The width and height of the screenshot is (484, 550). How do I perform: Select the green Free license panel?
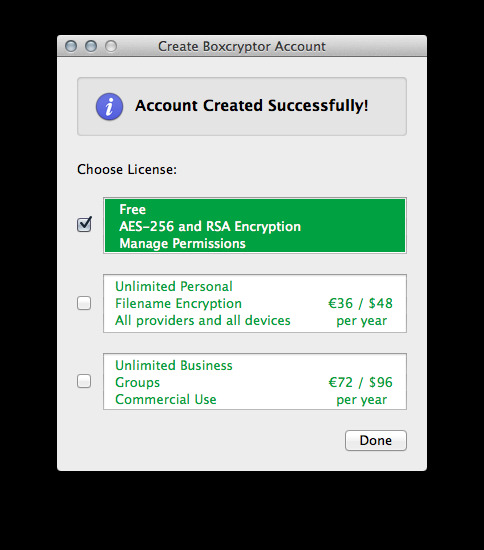click(255, 226)
